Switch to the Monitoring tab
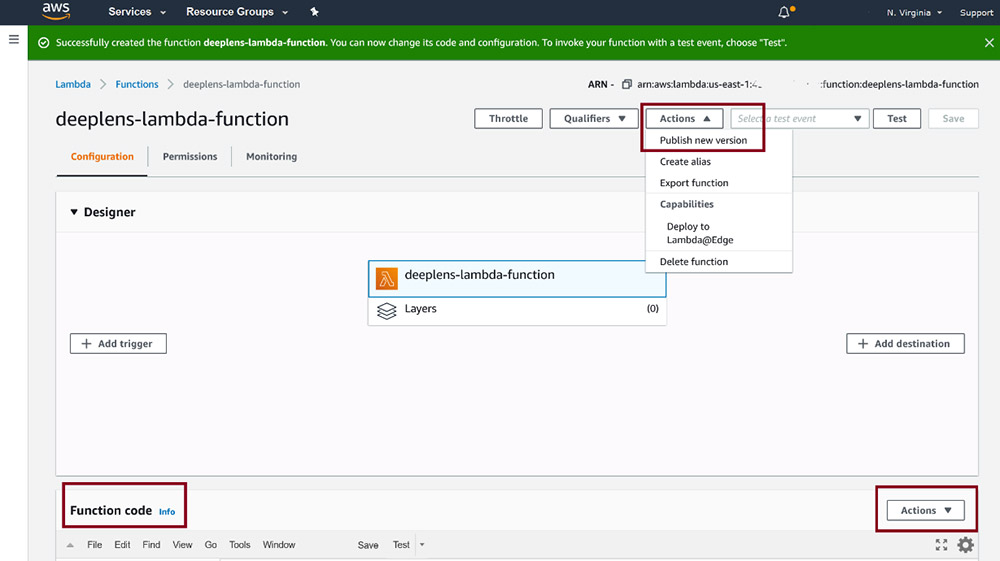 (x=271, y=157)
